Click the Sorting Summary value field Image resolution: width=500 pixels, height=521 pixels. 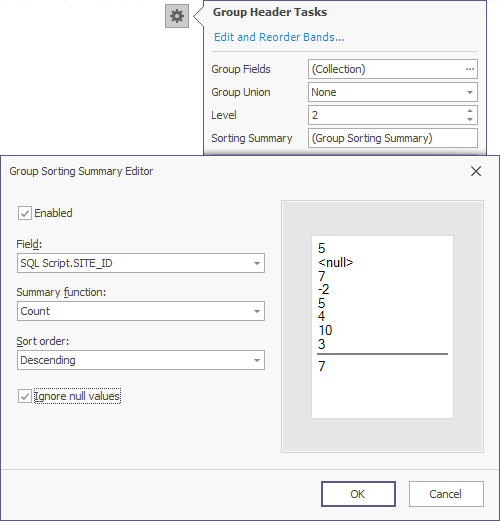[x=393, y=138]
